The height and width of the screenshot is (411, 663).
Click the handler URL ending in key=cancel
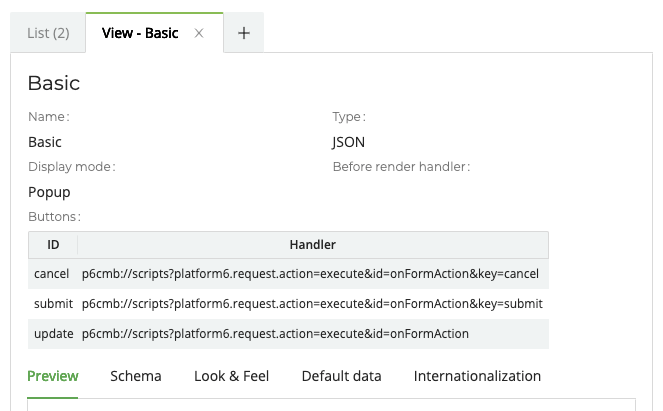[x=310, y=274]
